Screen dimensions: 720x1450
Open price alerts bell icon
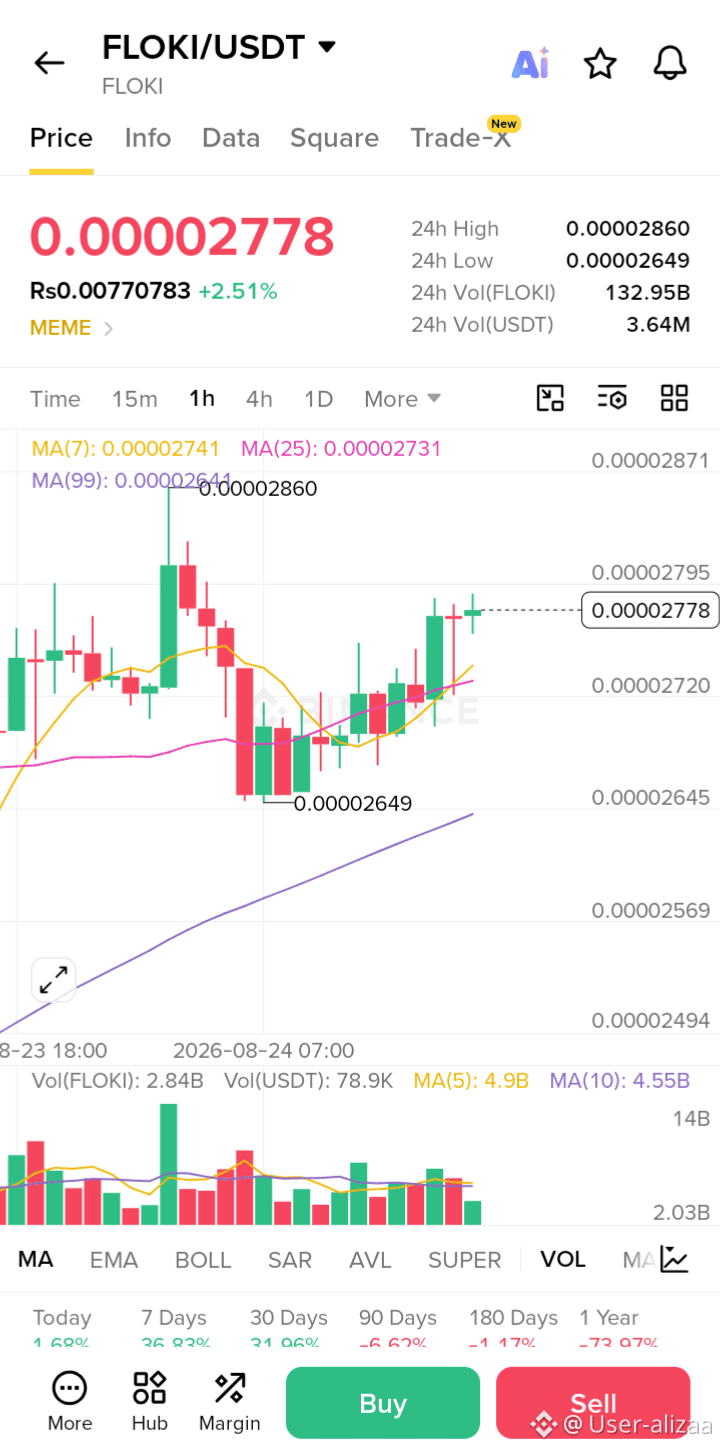tap(670, 63)
